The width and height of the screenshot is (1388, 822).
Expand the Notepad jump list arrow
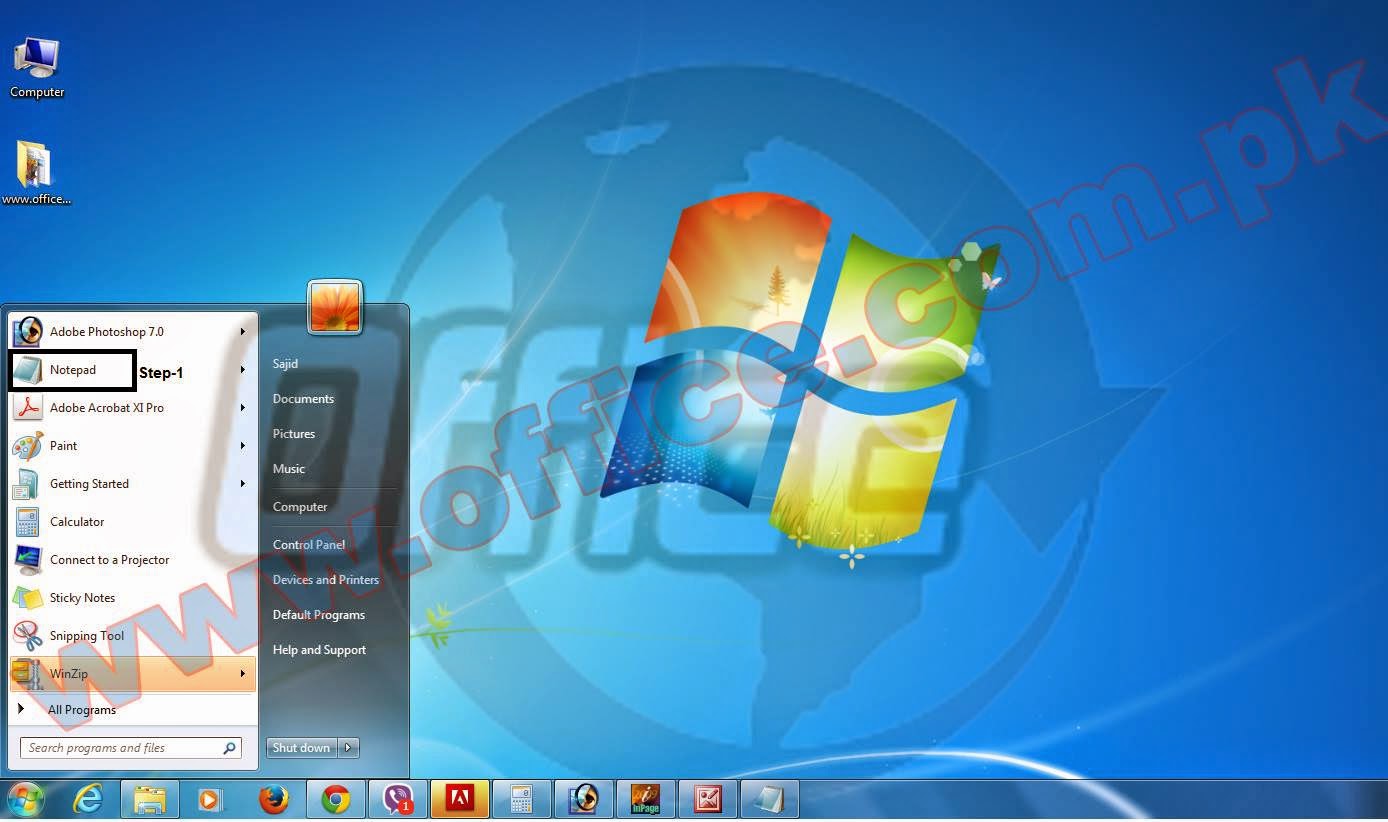click(243, 370)
